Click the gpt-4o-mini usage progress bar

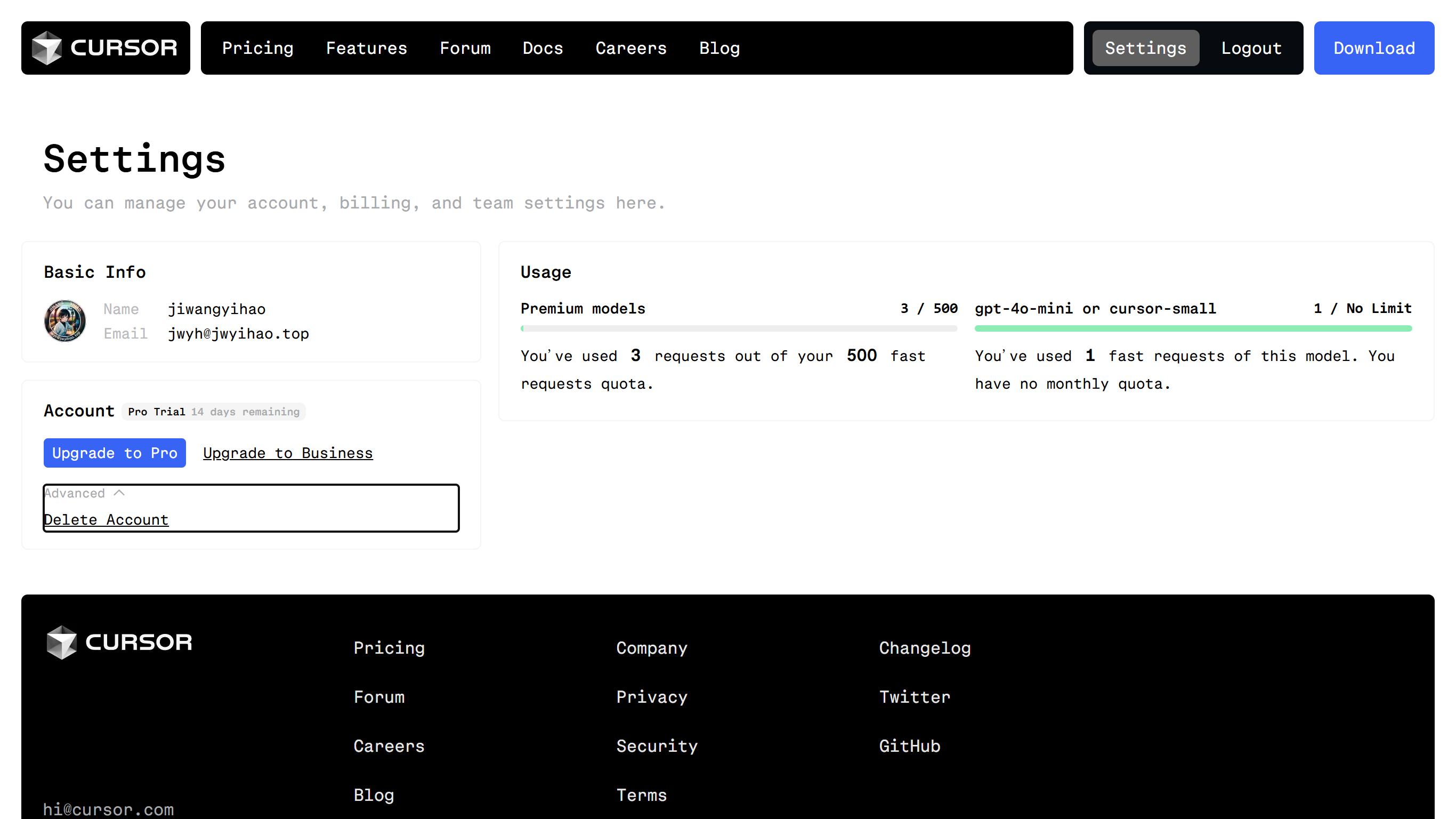(1193, 328)
